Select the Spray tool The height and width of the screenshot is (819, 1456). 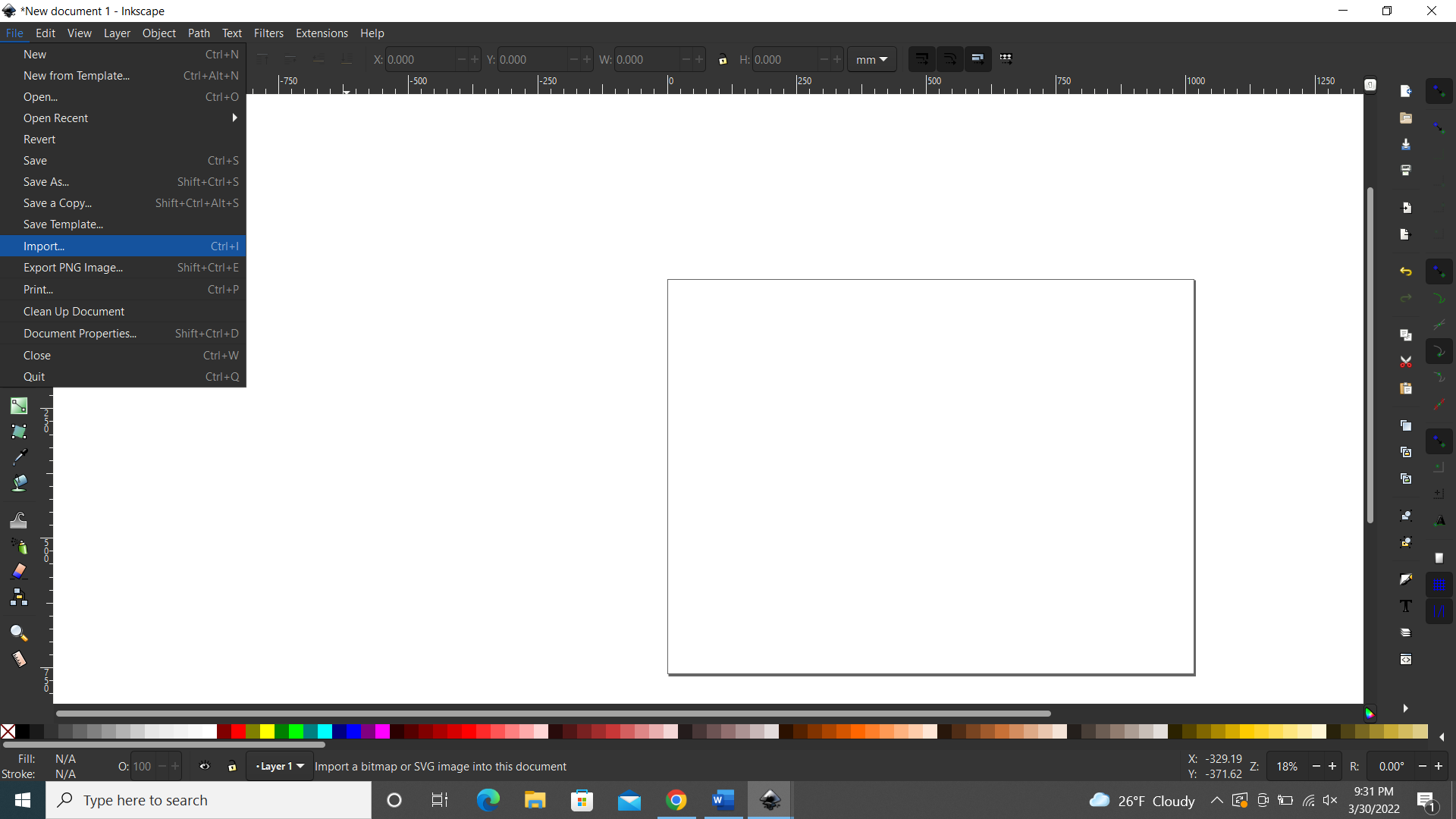point(19,545)
